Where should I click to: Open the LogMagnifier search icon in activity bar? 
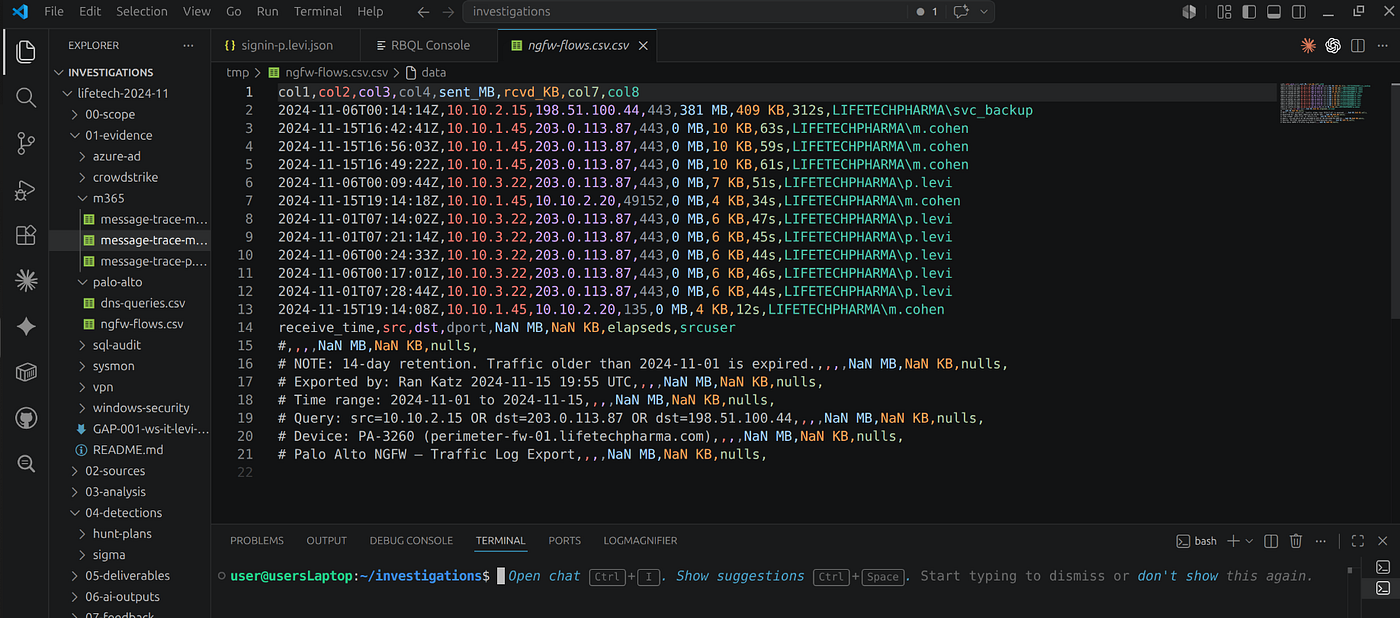(26, 463)
